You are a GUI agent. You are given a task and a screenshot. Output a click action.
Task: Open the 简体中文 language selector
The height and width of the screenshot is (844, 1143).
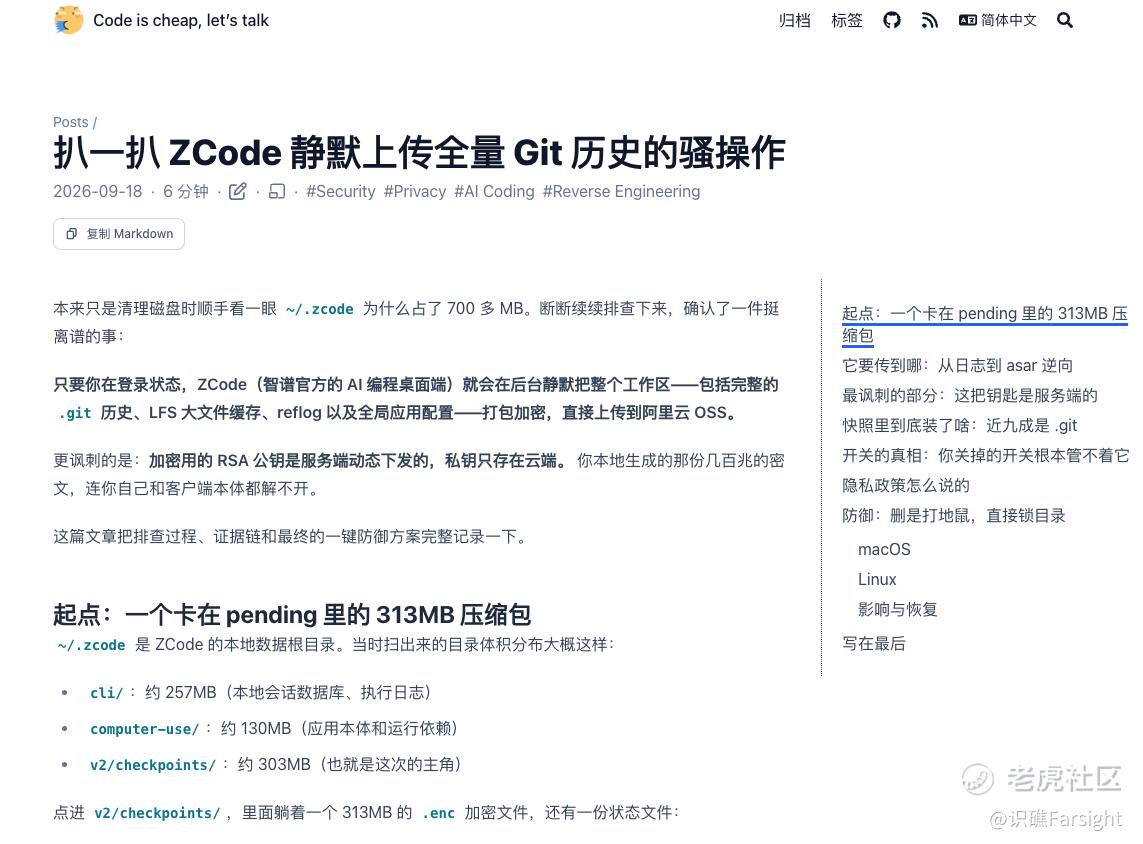pyautogui.click(x=998, y=20)
